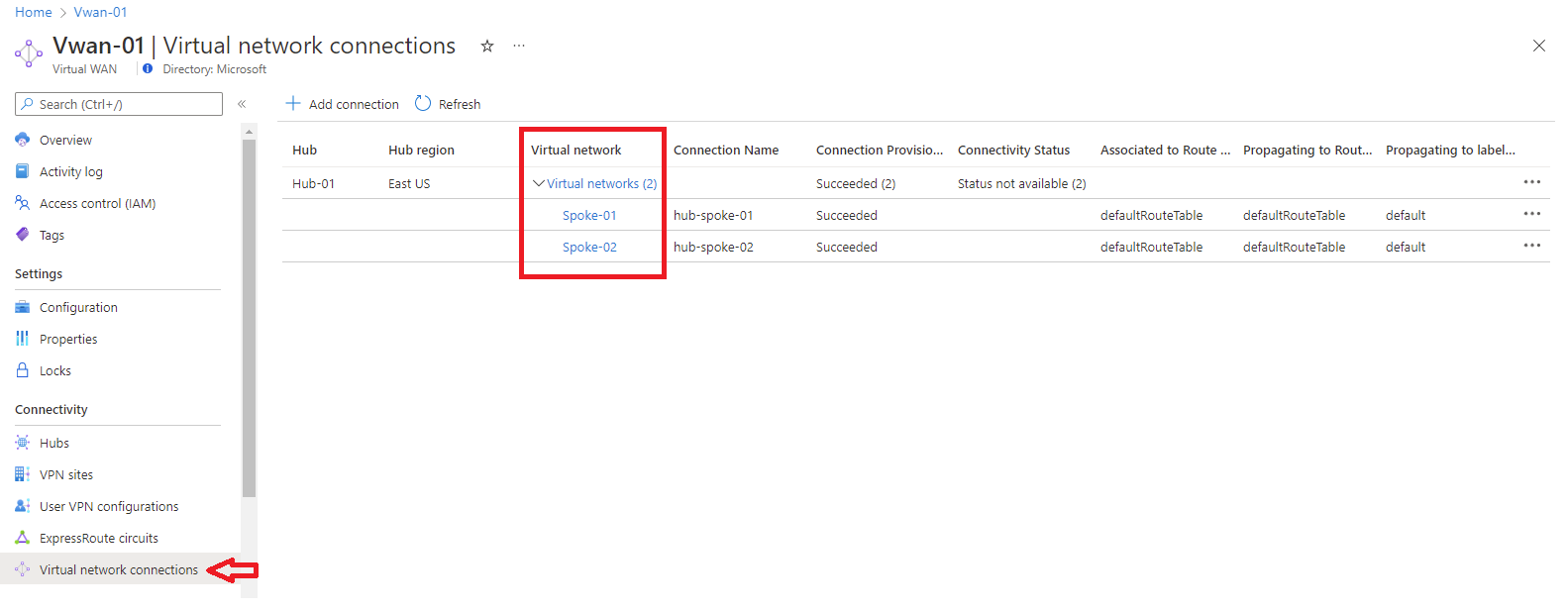
Task: Click the plus icon for Add connection
Action: [x=293, y=103]
